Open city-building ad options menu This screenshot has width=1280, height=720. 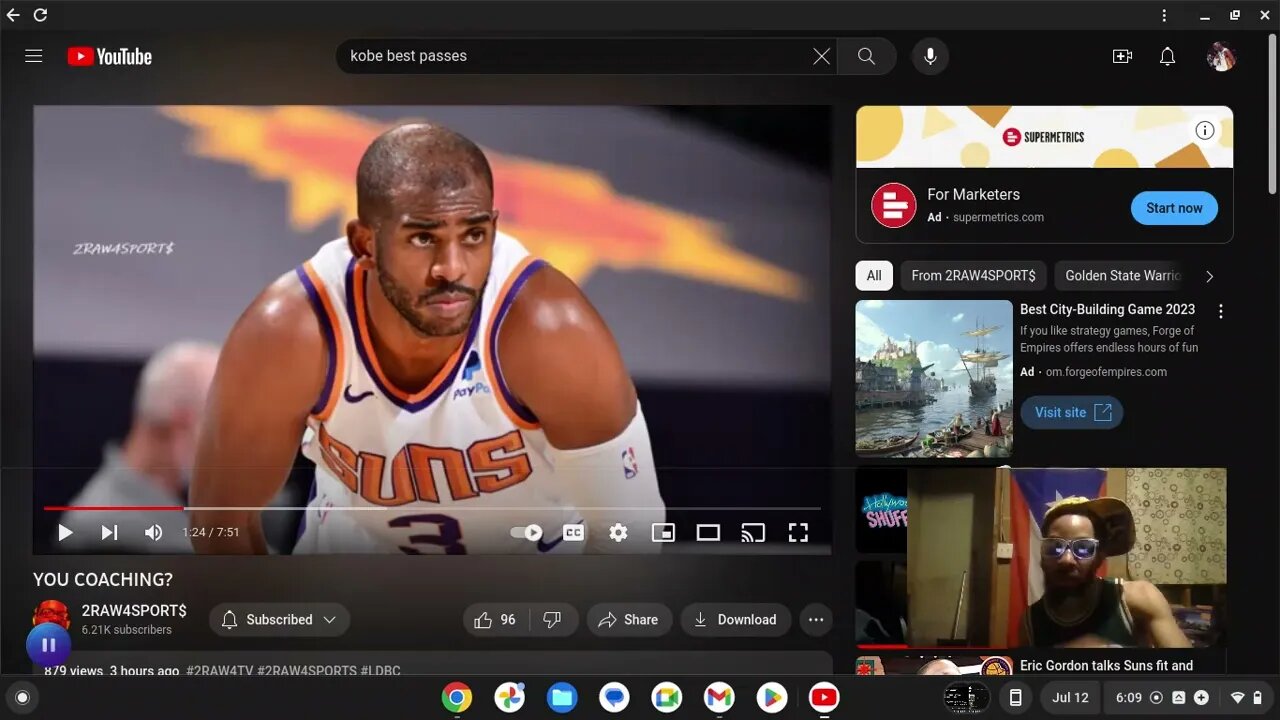1220,311
